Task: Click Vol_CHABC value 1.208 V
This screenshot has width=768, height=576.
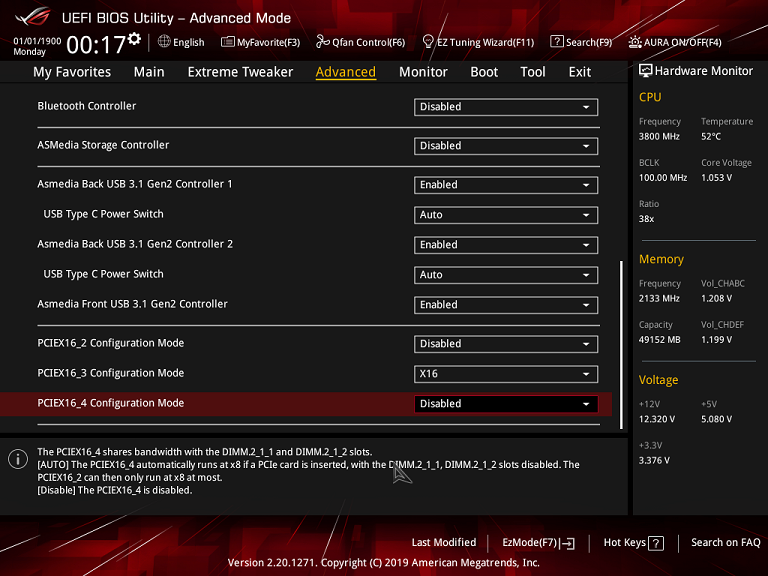Action: coord(717,299)
